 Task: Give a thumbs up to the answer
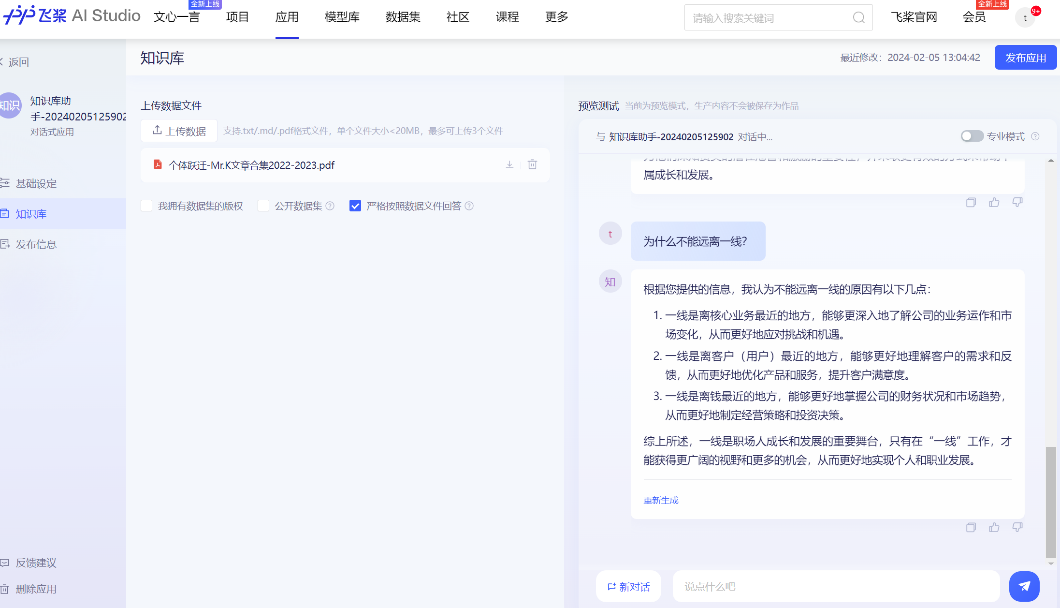(993, 527)
